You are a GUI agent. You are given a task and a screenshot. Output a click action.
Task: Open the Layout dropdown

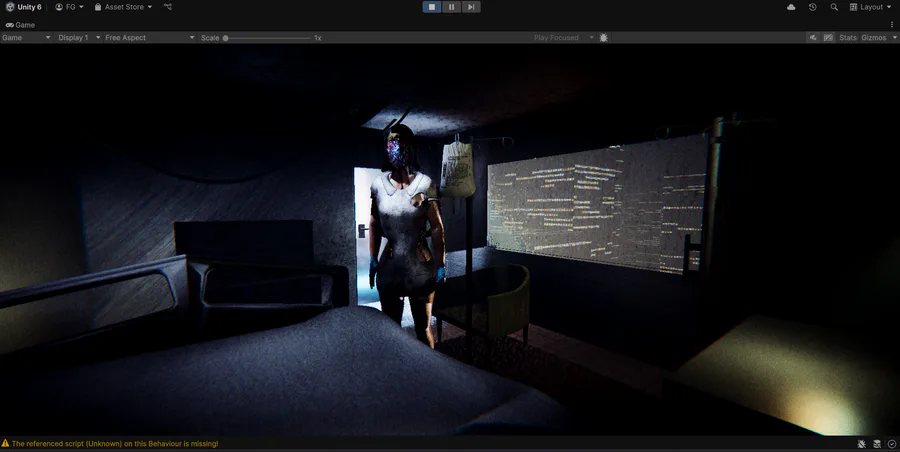tap(873, 7)
